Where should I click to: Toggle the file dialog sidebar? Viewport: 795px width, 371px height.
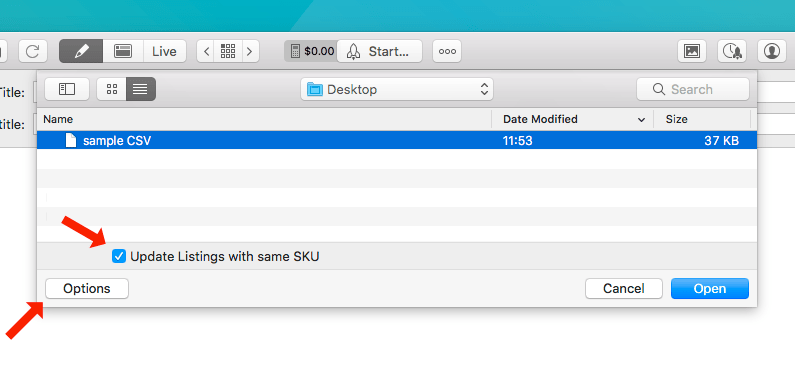point(67,89)
